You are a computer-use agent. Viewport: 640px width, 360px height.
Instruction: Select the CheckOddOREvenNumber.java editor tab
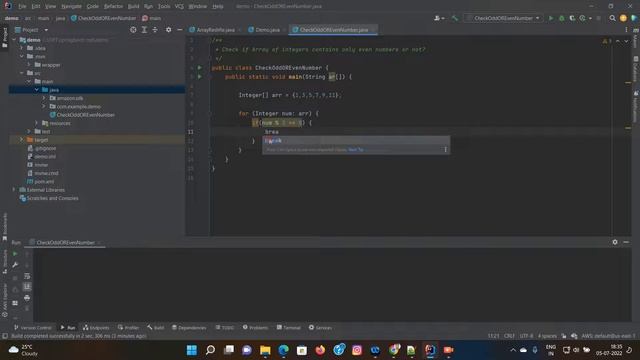point(333,30)
